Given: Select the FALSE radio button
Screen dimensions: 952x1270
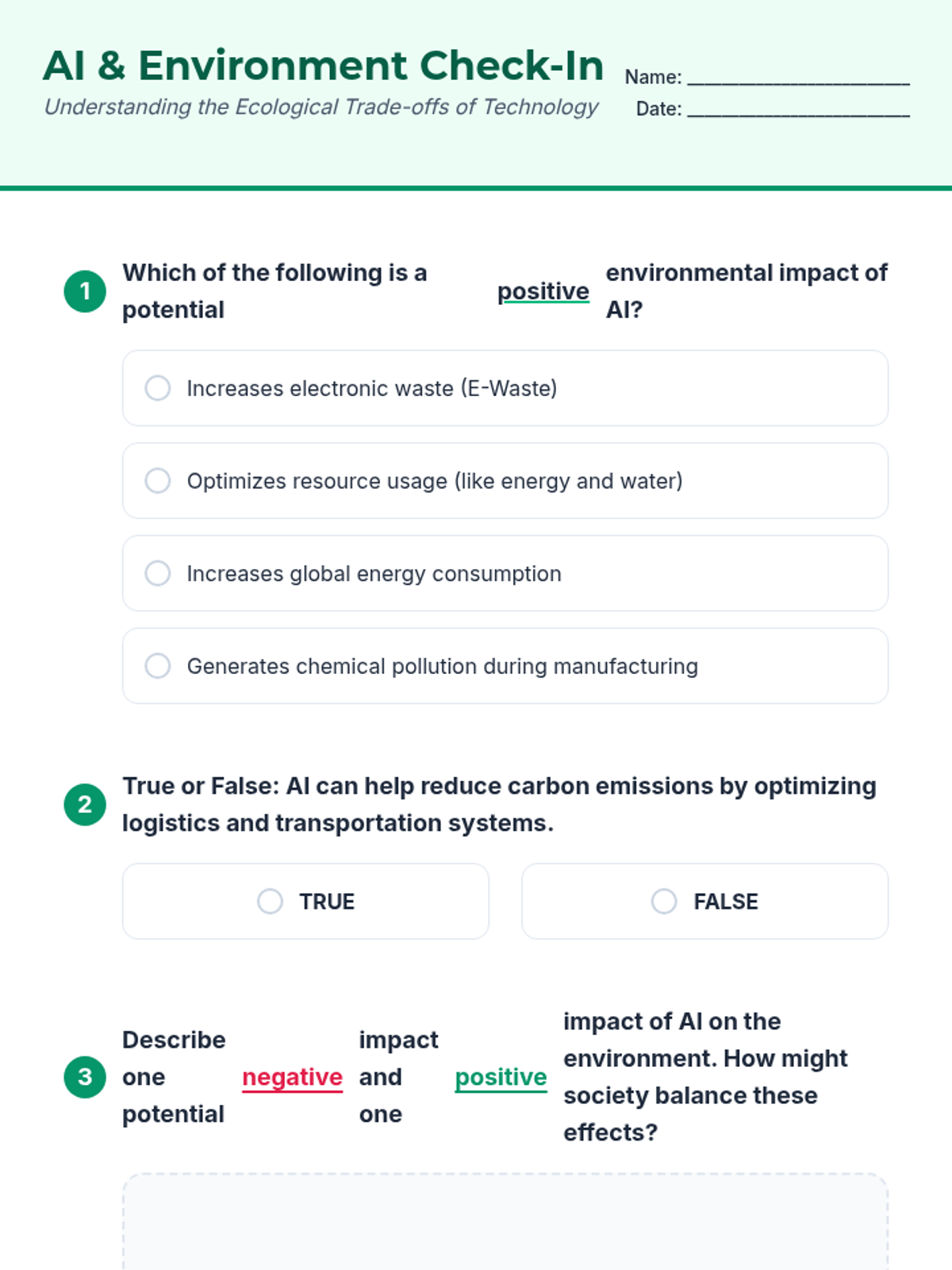Looking at the screenshot, I should [664, 902].
